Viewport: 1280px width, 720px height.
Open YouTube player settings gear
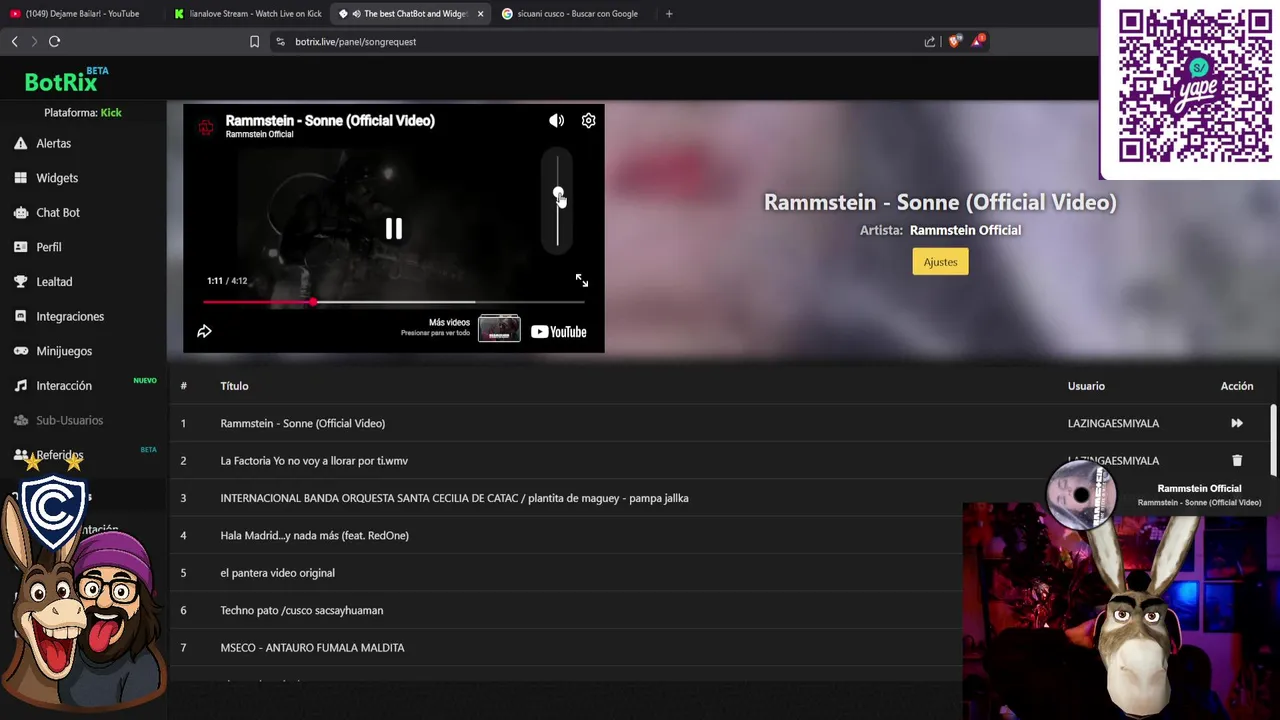[588, 121]
